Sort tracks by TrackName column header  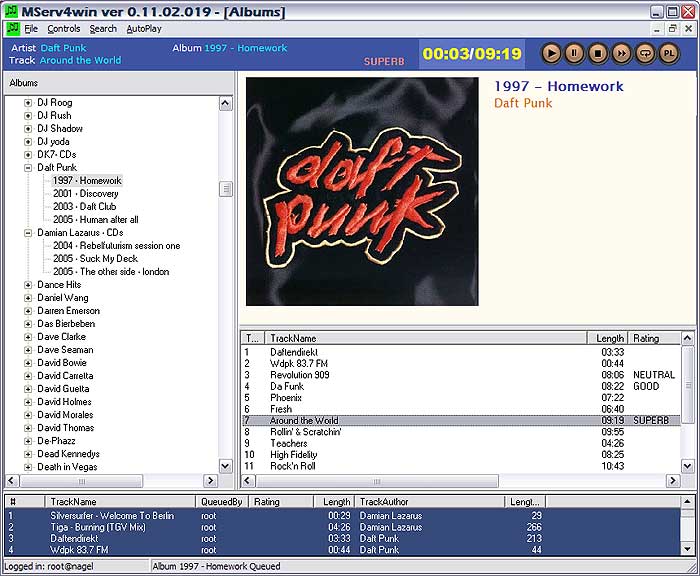[425, 338]
